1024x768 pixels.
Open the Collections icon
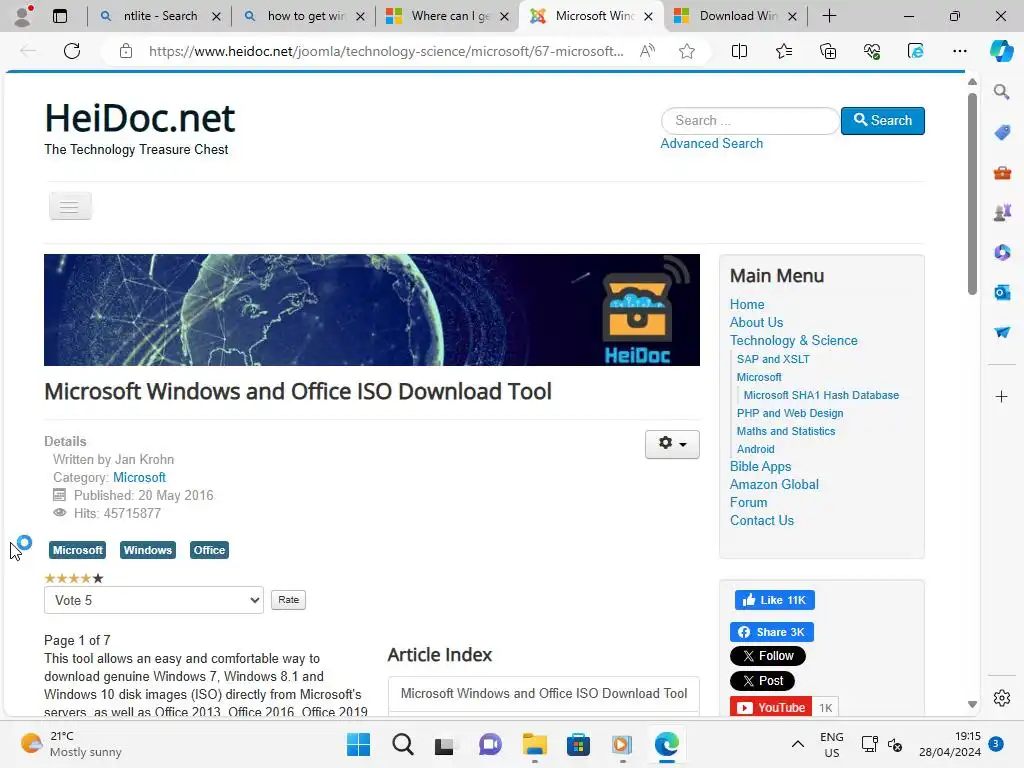point(827,51)
